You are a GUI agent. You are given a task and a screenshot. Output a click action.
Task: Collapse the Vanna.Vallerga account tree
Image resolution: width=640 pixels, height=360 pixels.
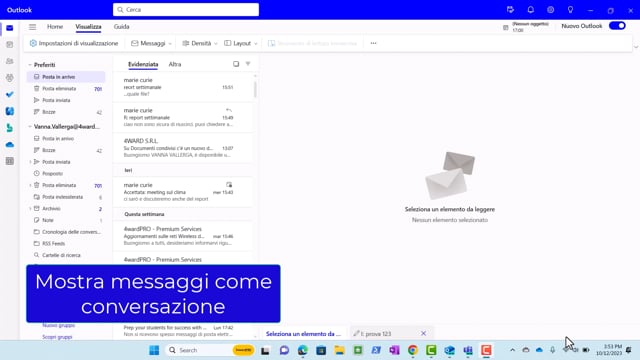[30, 127]
